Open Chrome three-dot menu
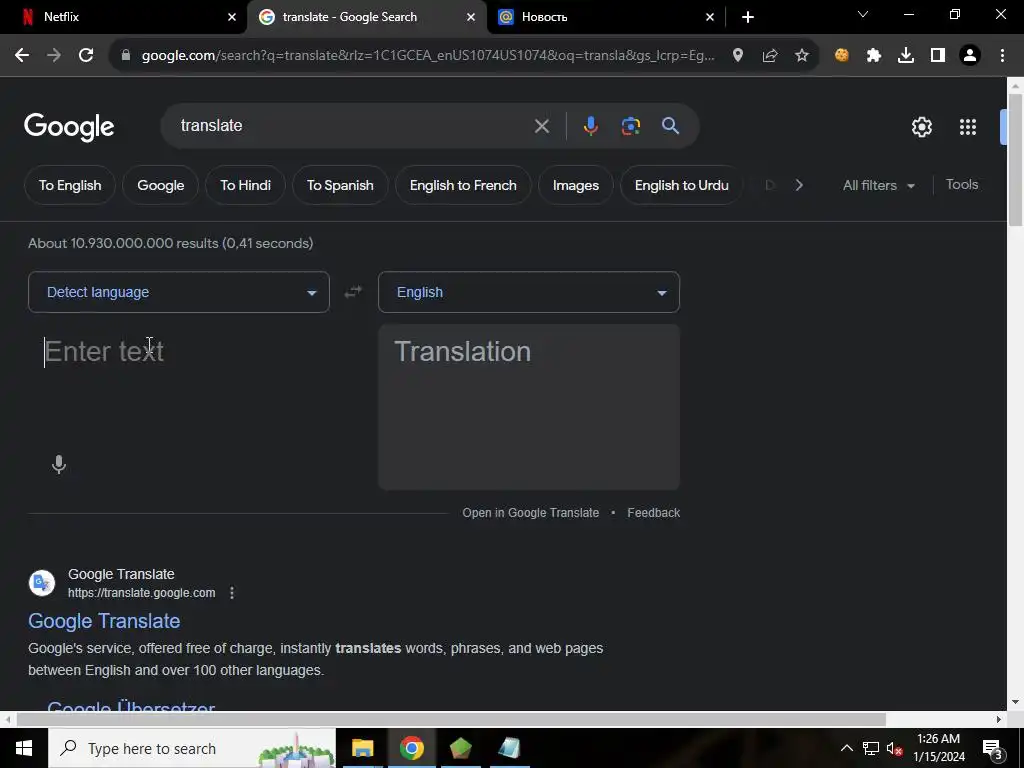The height and width of the screenshot is (768, 1024). pyautogui.click(x=1002, y=56)
